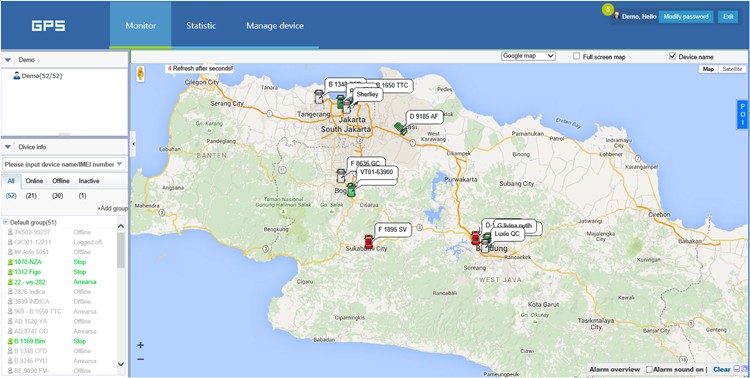Click the red car marker F 1895 SV

368,242
